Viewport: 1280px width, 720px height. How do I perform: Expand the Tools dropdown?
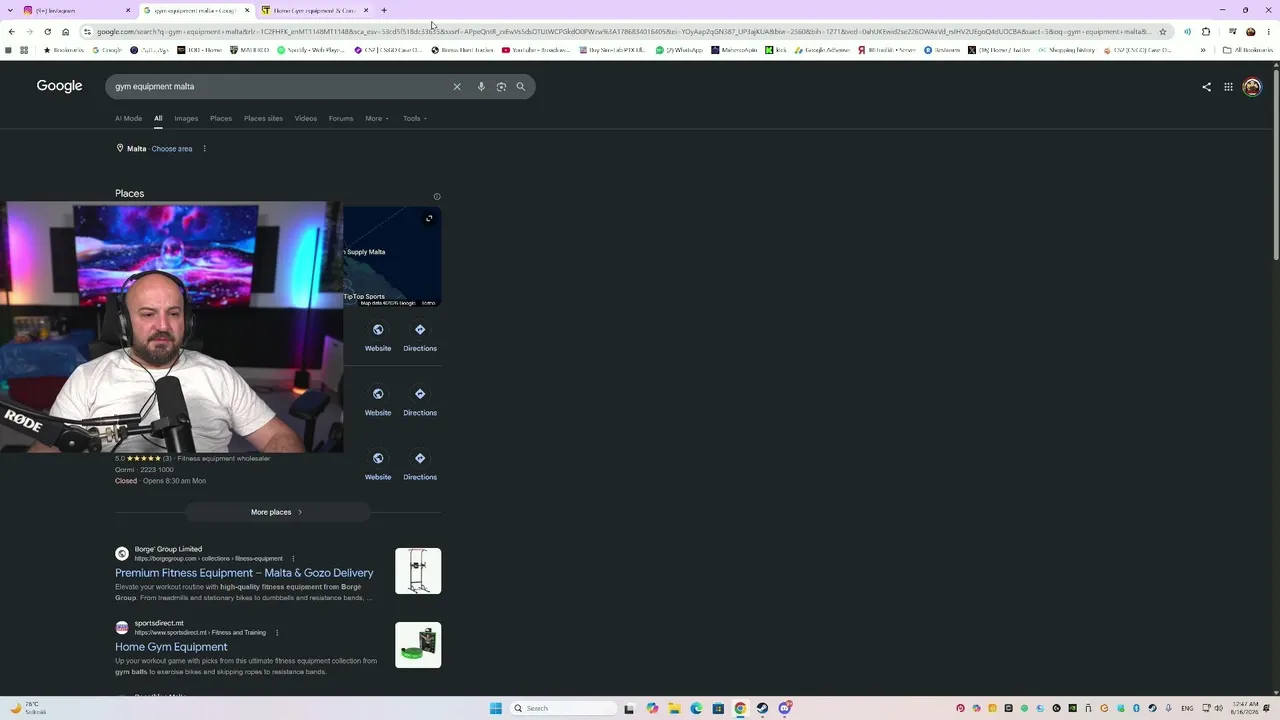click(x=415, y=119)
